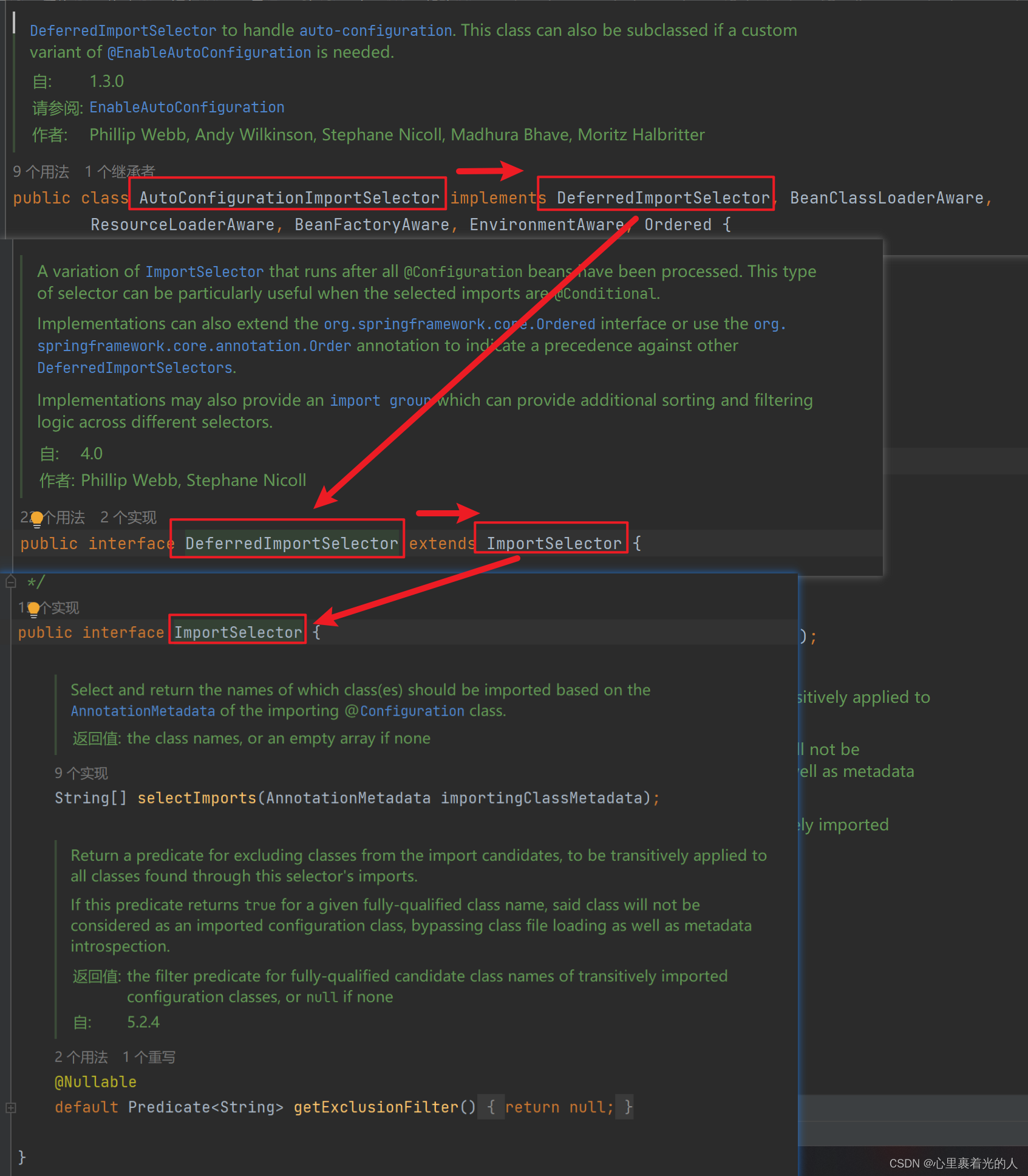Image resolution: width=1028 pixels, height=1176 pixels.
Task: Click the version value 1.3.0
Action: point(107,81)
